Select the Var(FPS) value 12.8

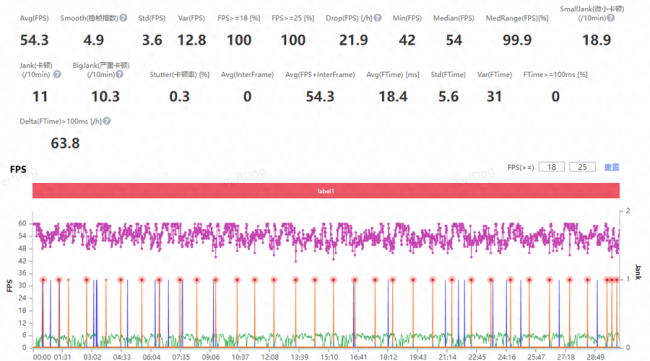(192, 40)
